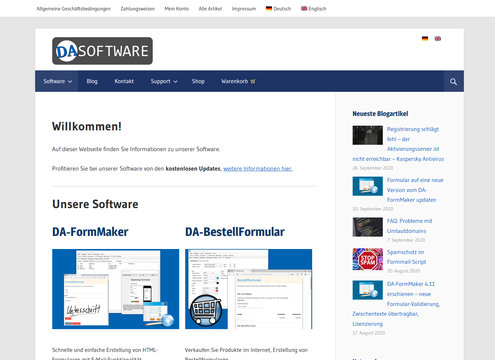
Task: Read 'Formular auf eine neue Version' article
Action: coord(415,190)
